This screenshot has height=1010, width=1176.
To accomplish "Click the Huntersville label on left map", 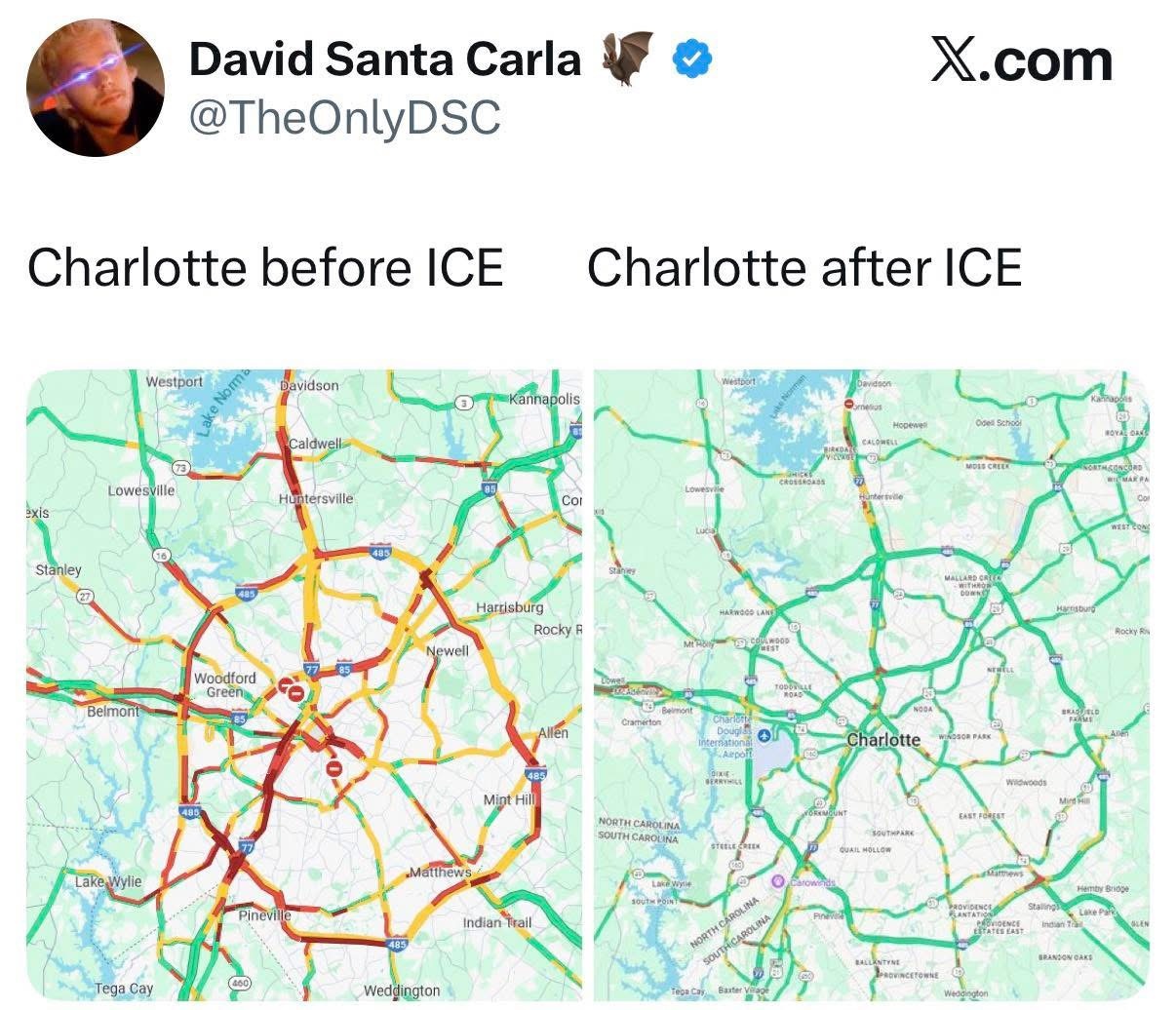I will pyautogui.click(x=316, y=498).
